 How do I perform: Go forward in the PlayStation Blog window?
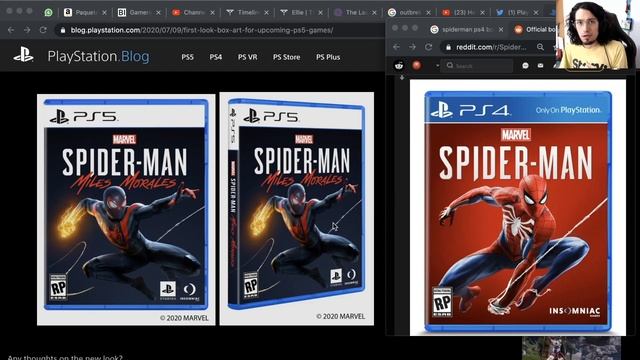tap(27, 30)
